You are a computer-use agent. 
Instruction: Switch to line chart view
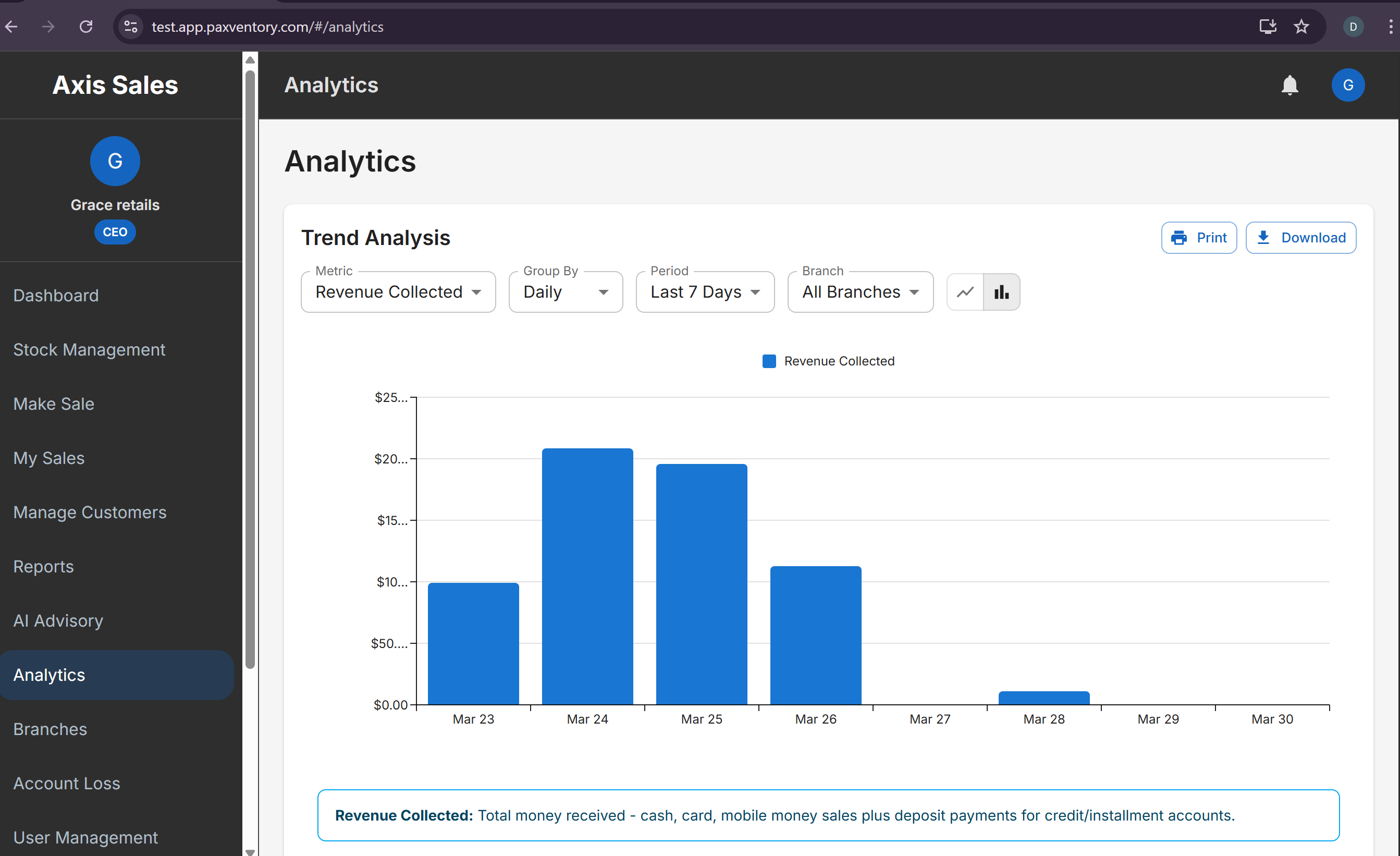pos(965,292)
